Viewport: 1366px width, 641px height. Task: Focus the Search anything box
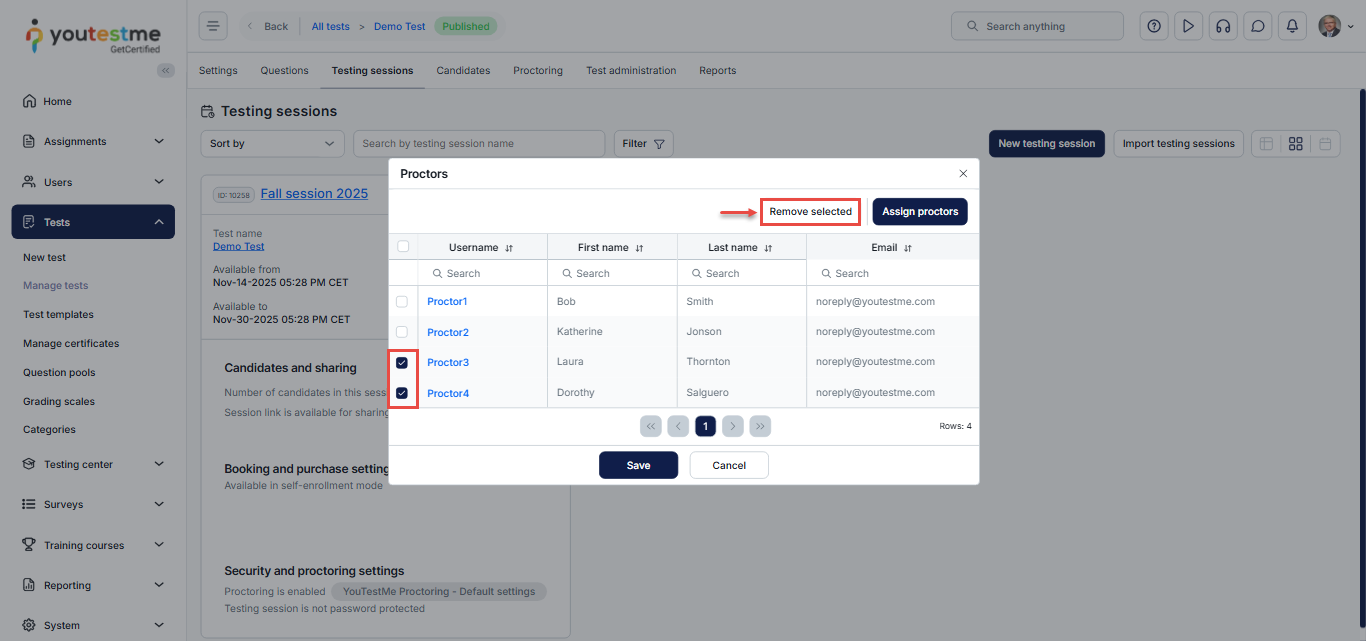point(1037,26)
